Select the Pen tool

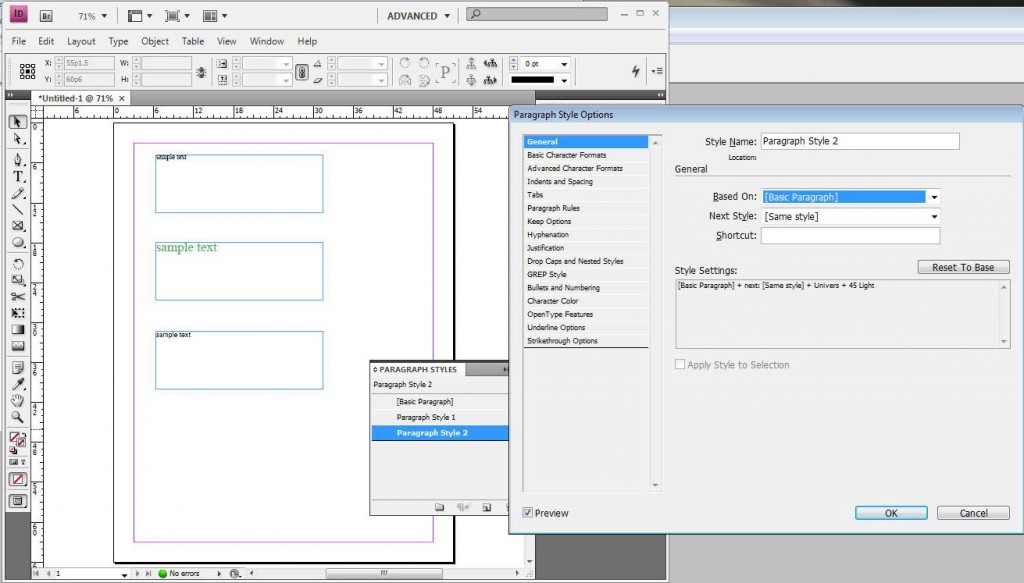(x=18, y=159)
